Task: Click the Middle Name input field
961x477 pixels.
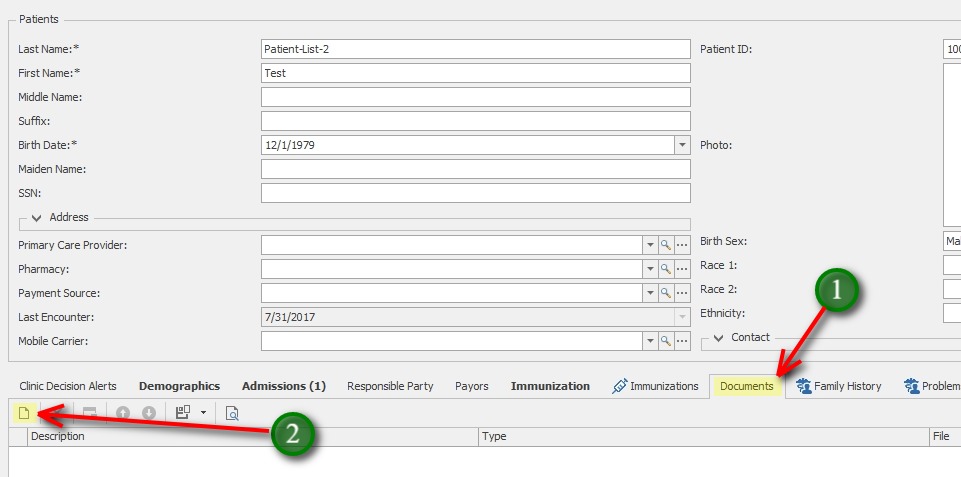Action: [x=475, y=97]
